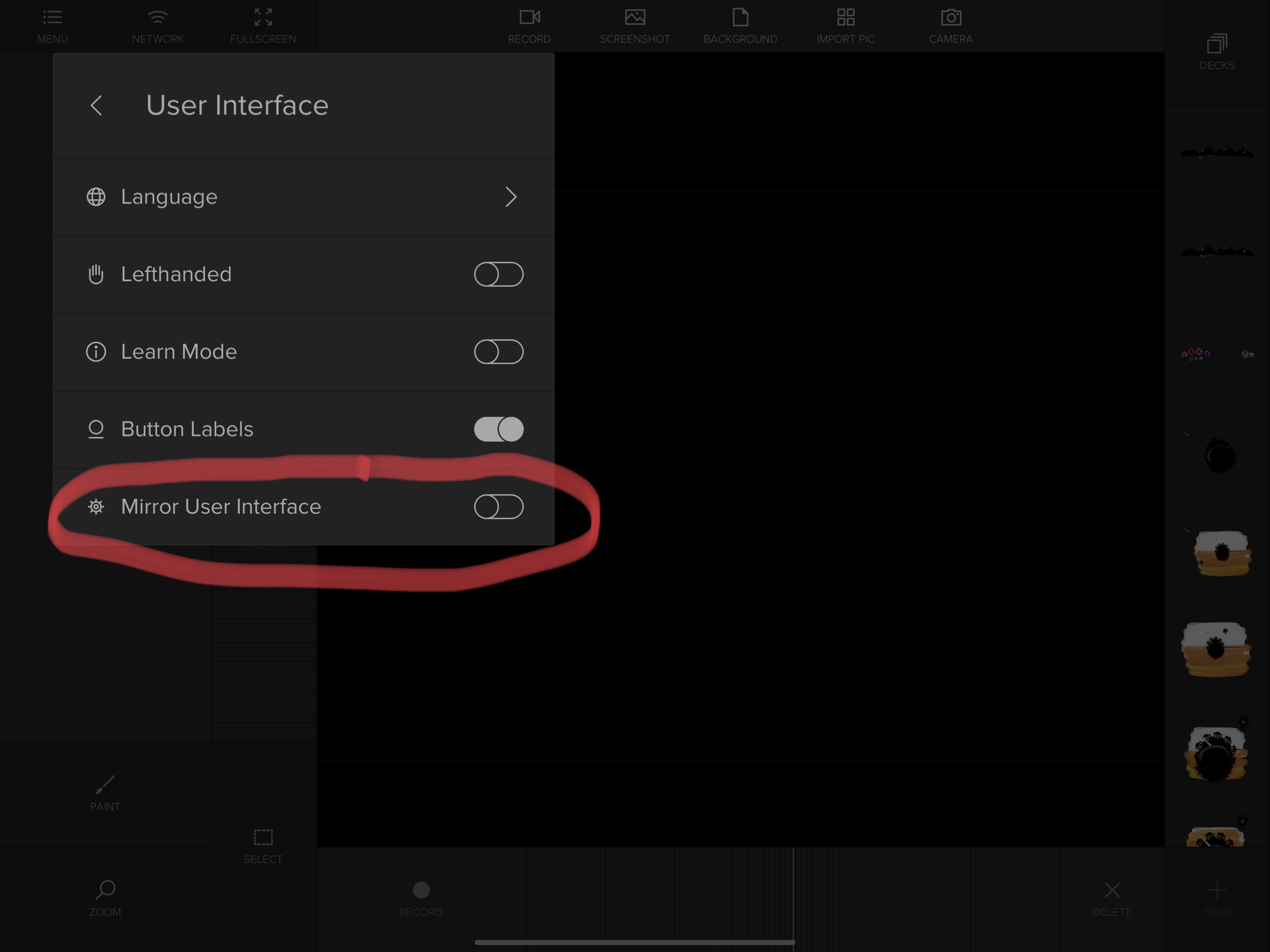Turn on Learn Mode switch
The height and width of the screenshot is (952, 1270).
[498, 352]
